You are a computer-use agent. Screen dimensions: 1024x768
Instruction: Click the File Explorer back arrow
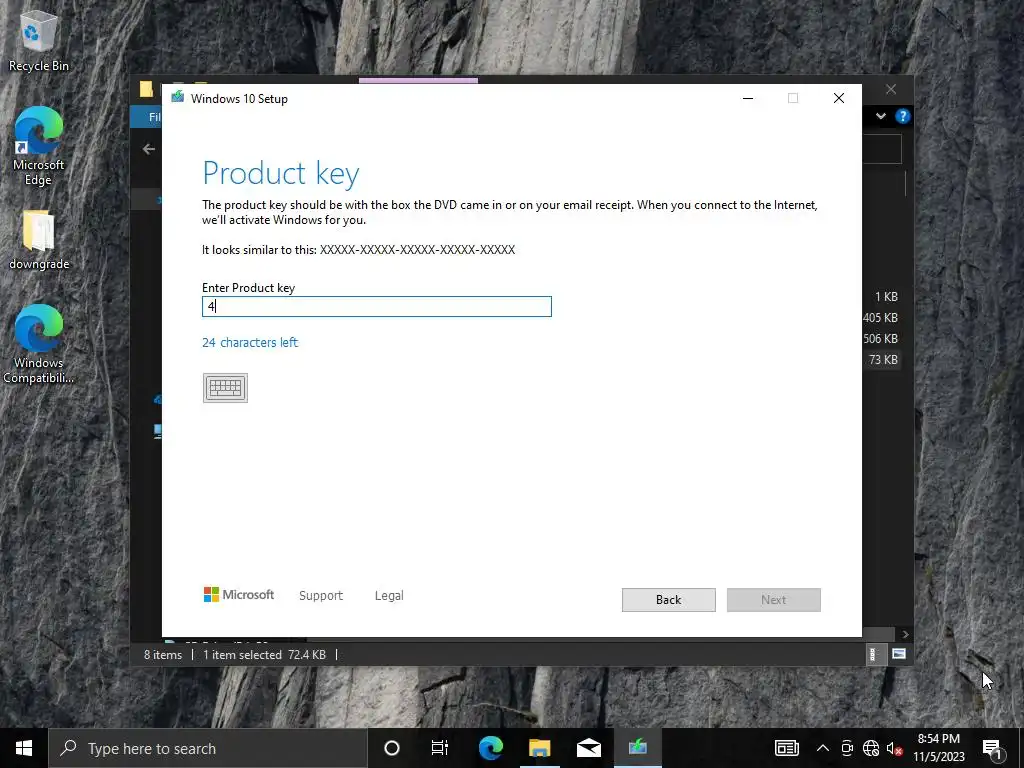pos(149,149)
